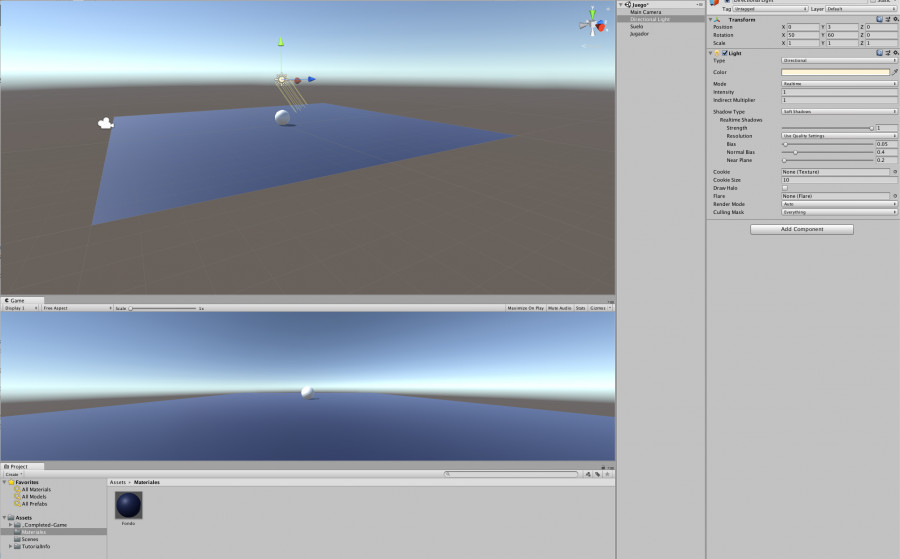
Task: Click the GameObject cube icon in Inspector
Action: (x=714, y=2)
